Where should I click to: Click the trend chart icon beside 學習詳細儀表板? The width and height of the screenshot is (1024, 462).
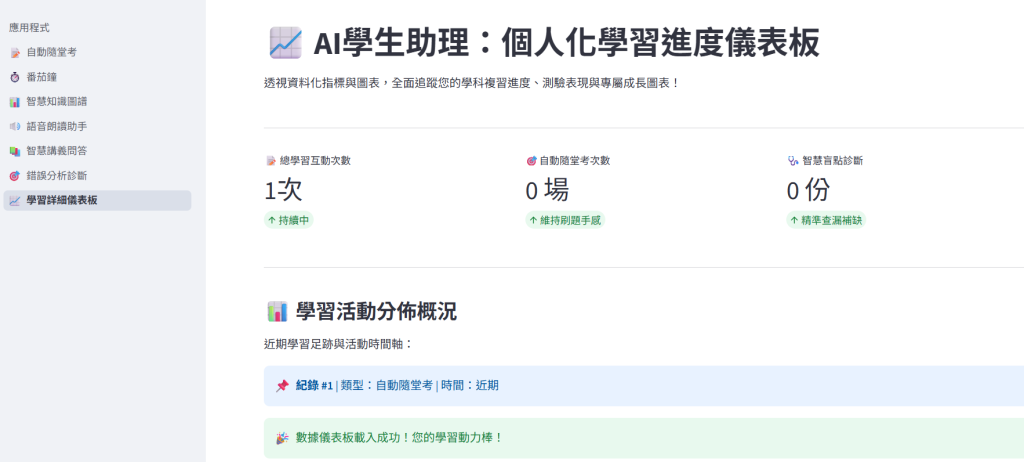click(x=15, y=201)
